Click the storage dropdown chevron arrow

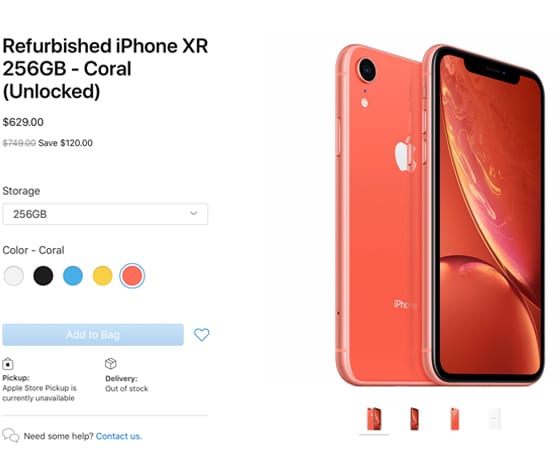[x=194, y=213]
